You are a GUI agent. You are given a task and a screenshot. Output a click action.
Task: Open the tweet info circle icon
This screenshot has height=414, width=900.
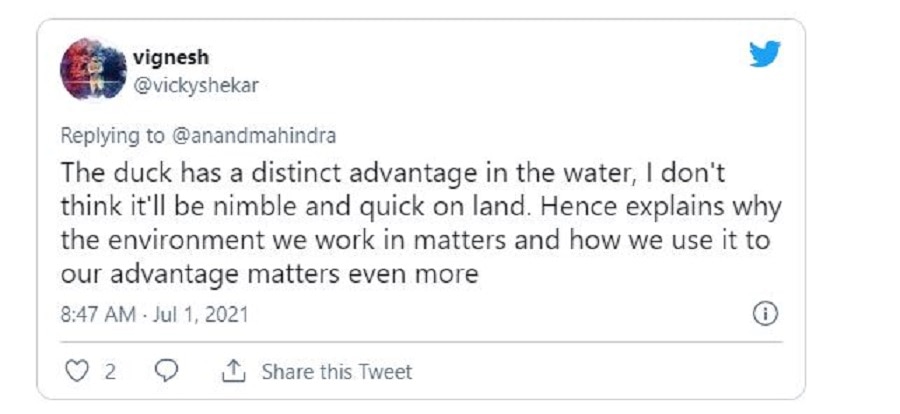[764, 314]
